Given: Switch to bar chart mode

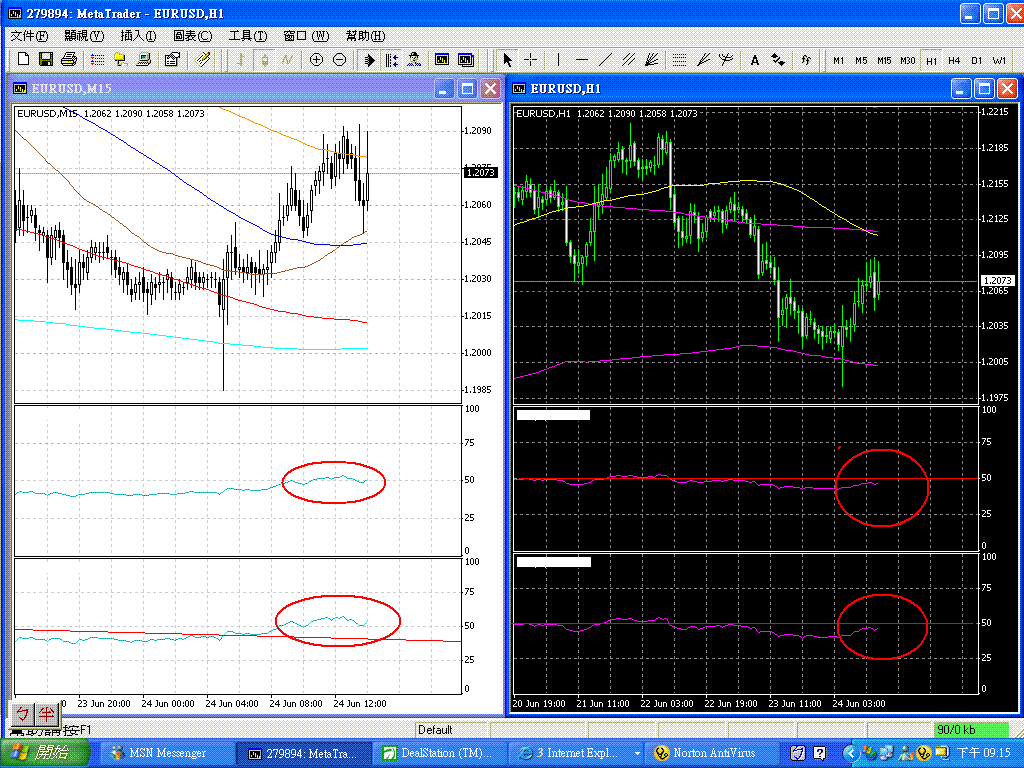Looking at the screenshot, I should coord(241,59).
